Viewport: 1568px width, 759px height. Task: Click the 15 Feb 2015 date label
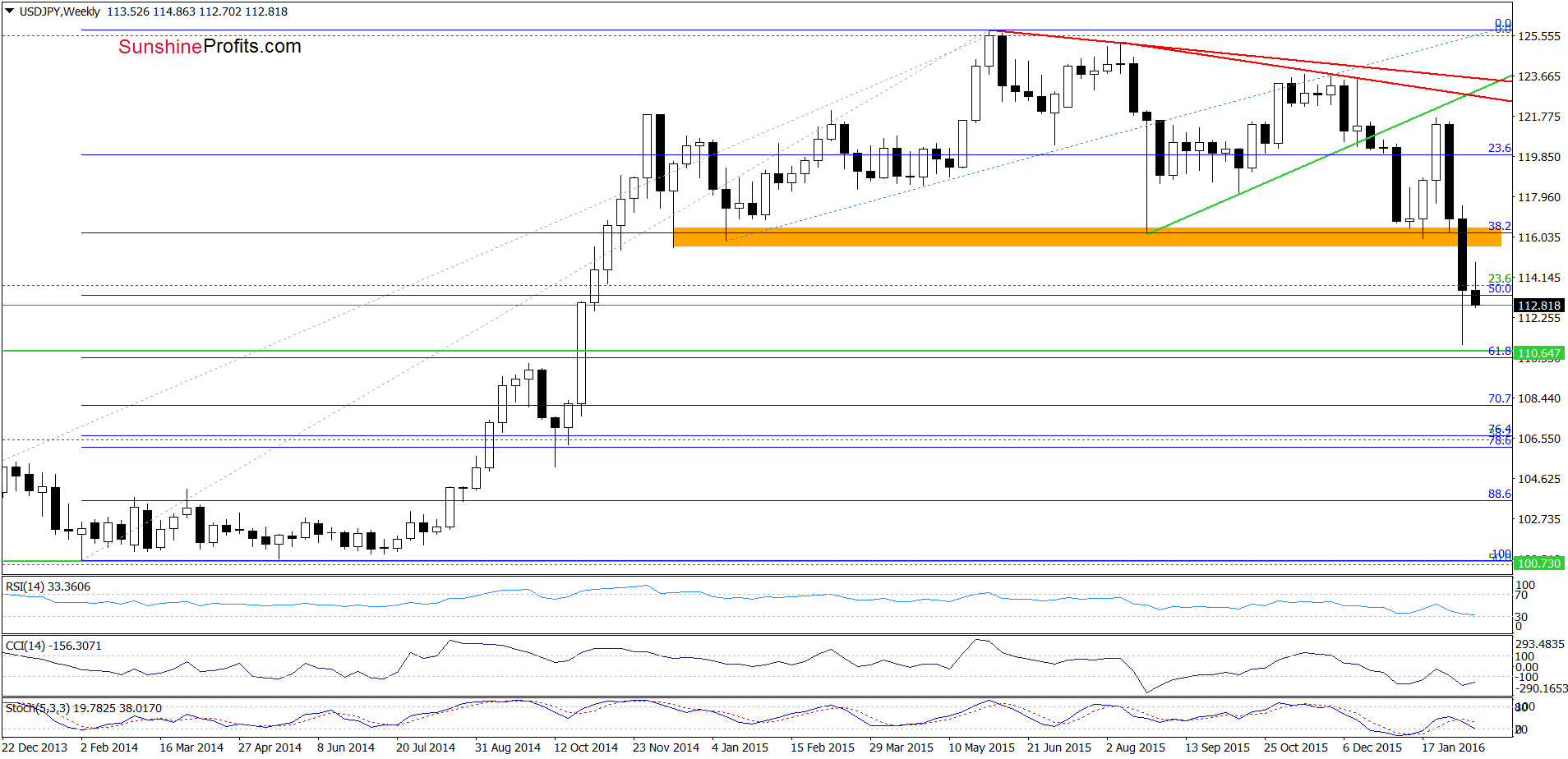[823, 747]
